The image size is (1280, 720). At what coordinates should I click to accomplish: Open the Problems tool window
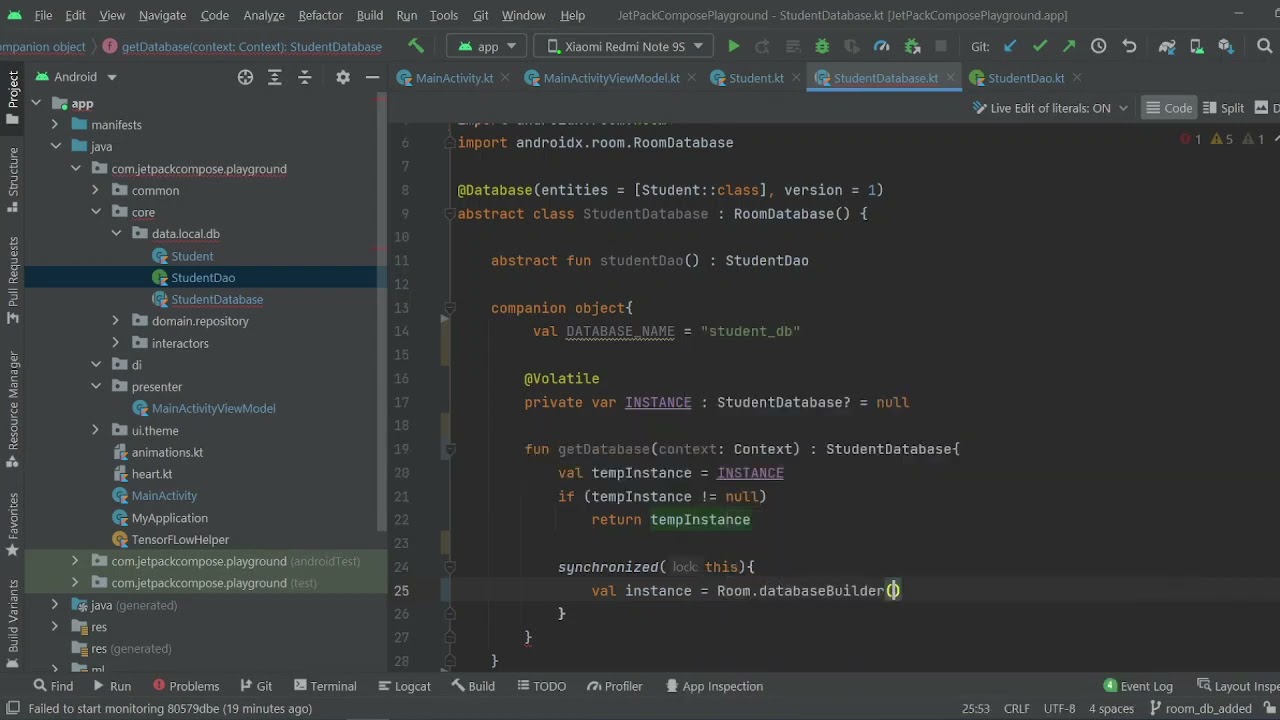pos(186,686)
